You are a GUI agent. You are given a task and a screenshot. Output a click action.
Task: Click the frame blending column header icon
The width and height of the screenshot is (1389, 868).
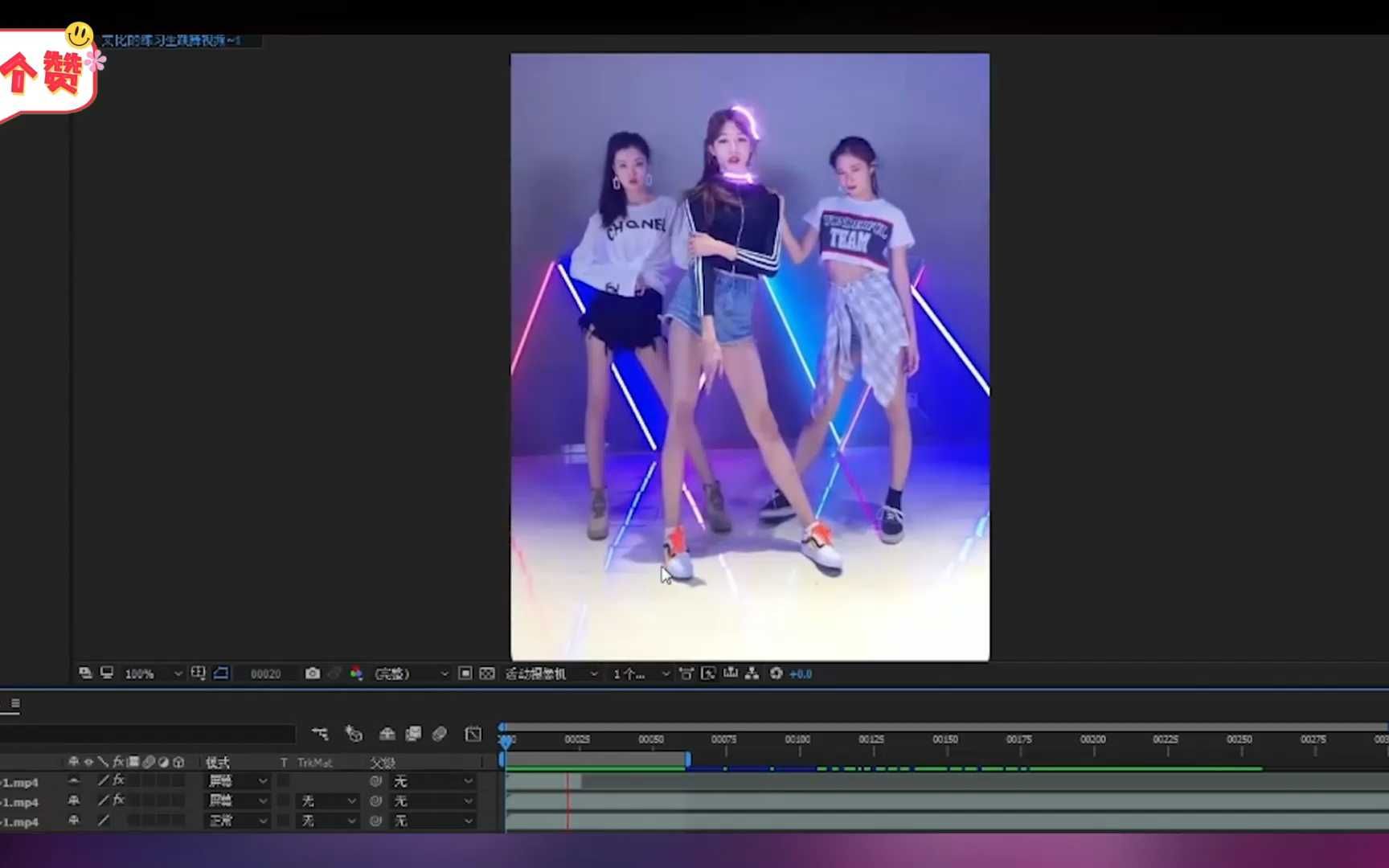click(x=134, y=761)
